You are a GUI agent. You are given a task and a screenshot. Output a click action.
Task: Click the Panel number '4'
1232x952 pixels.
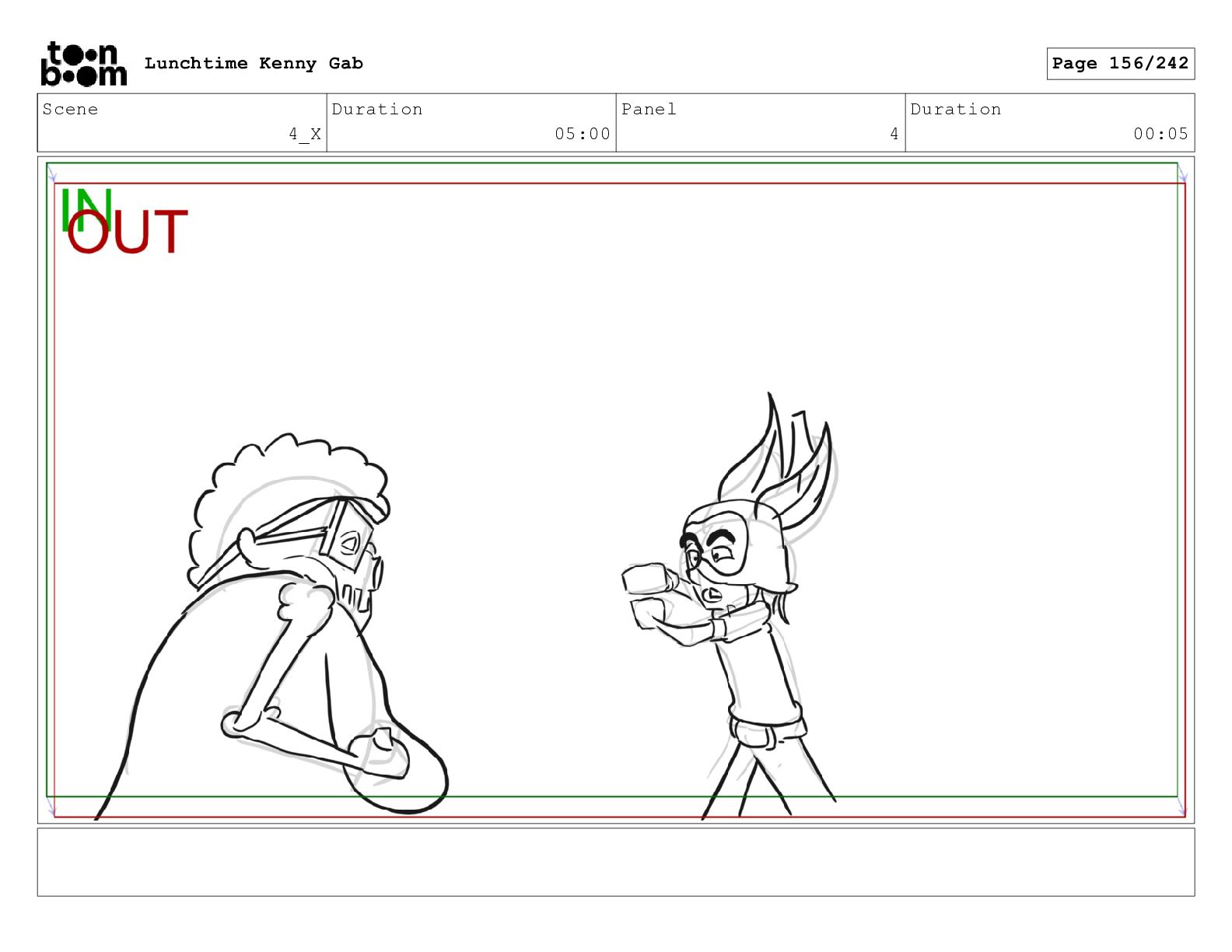894,134
